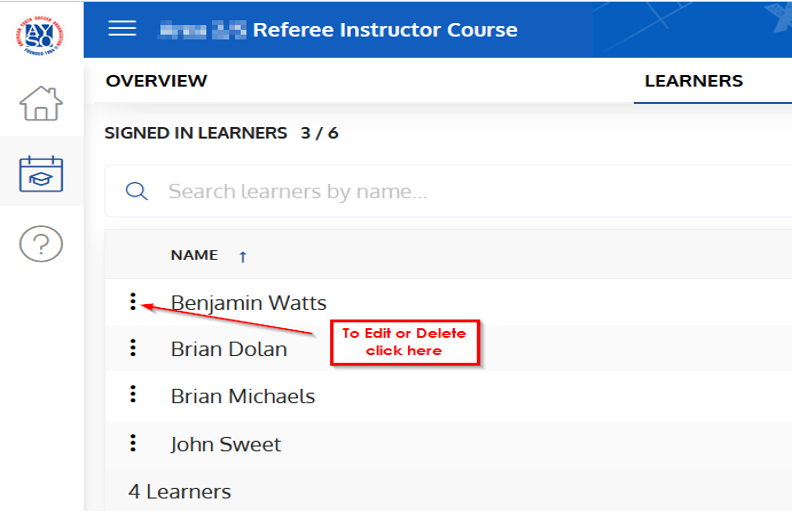
Task: Click the search magnifier icon
Action: (136, 191)
